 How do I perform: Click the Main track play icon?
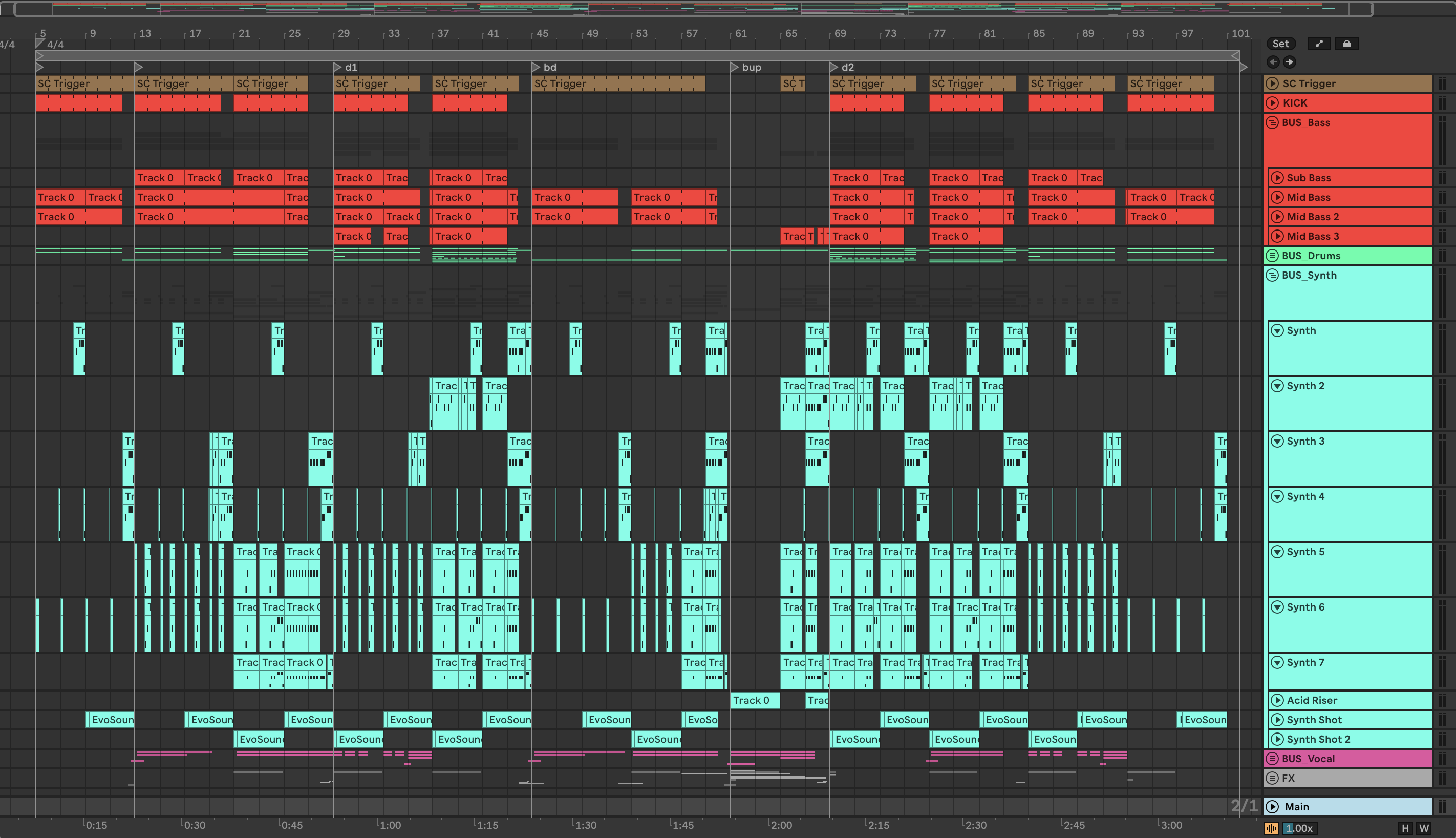pos(1272,807)
